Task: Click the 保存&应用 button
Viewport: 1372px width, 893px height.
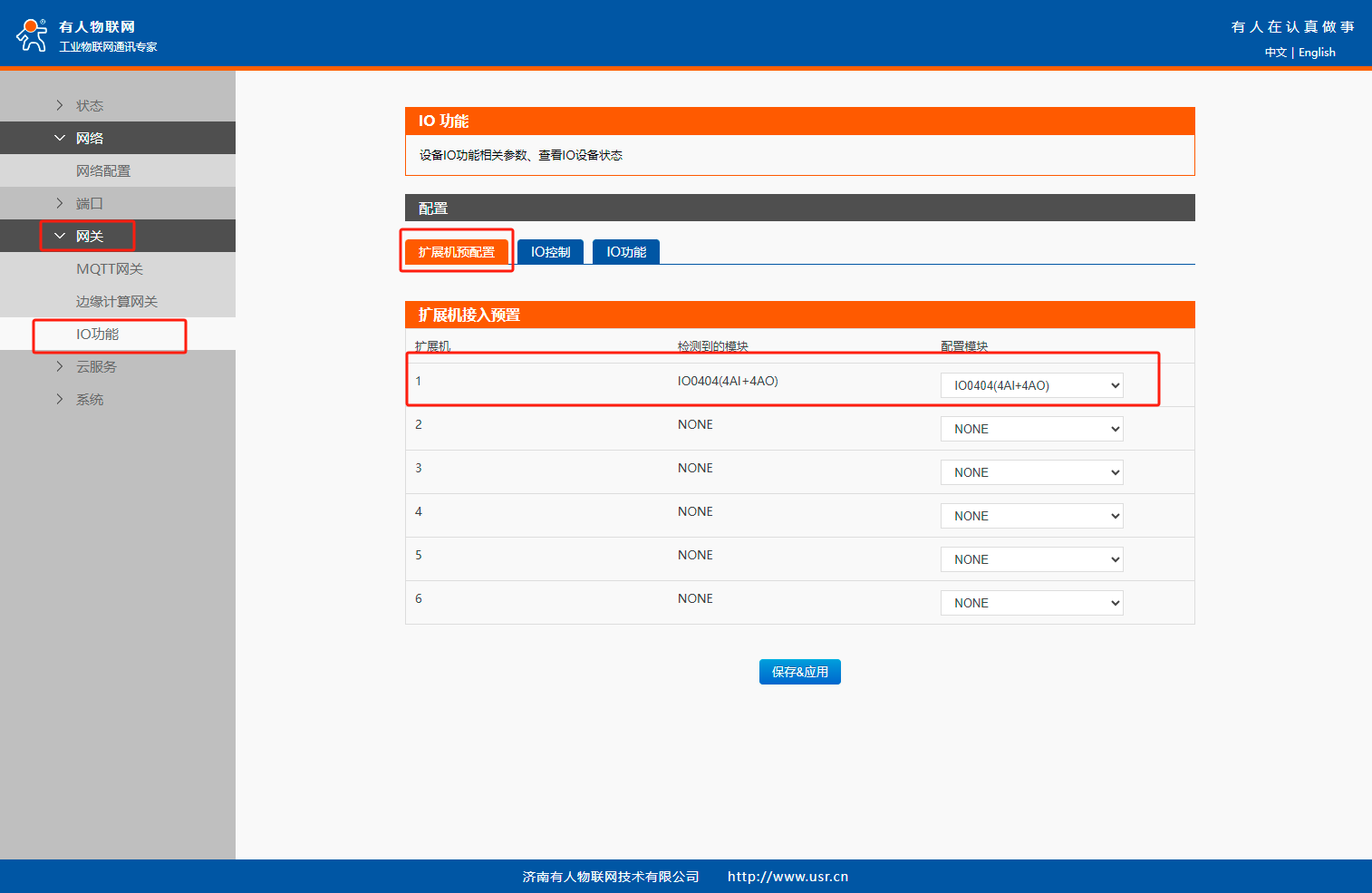Action: pos(799,672)
